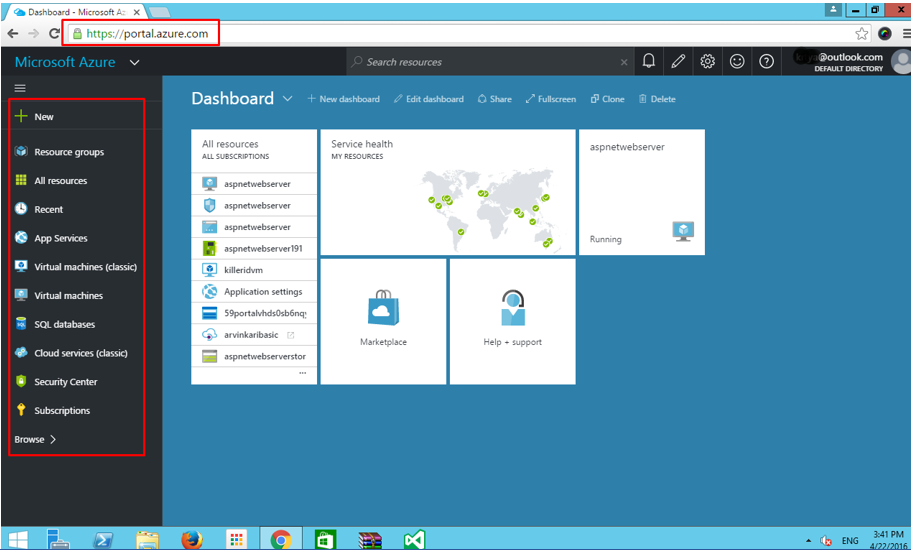
Task: Expand Browse at bottom of sidebar
Action: (35, 439)
